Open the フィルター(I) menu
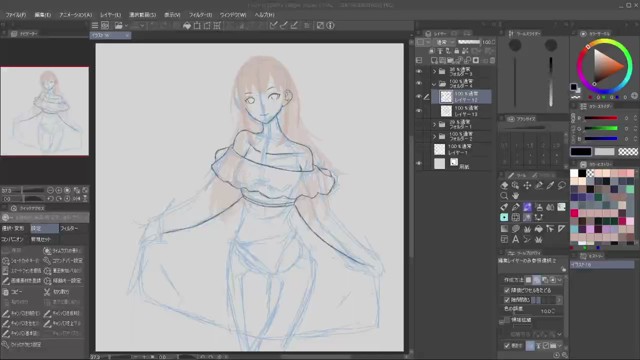The height and width of the screenshot is (360, 640). point(200,15)
